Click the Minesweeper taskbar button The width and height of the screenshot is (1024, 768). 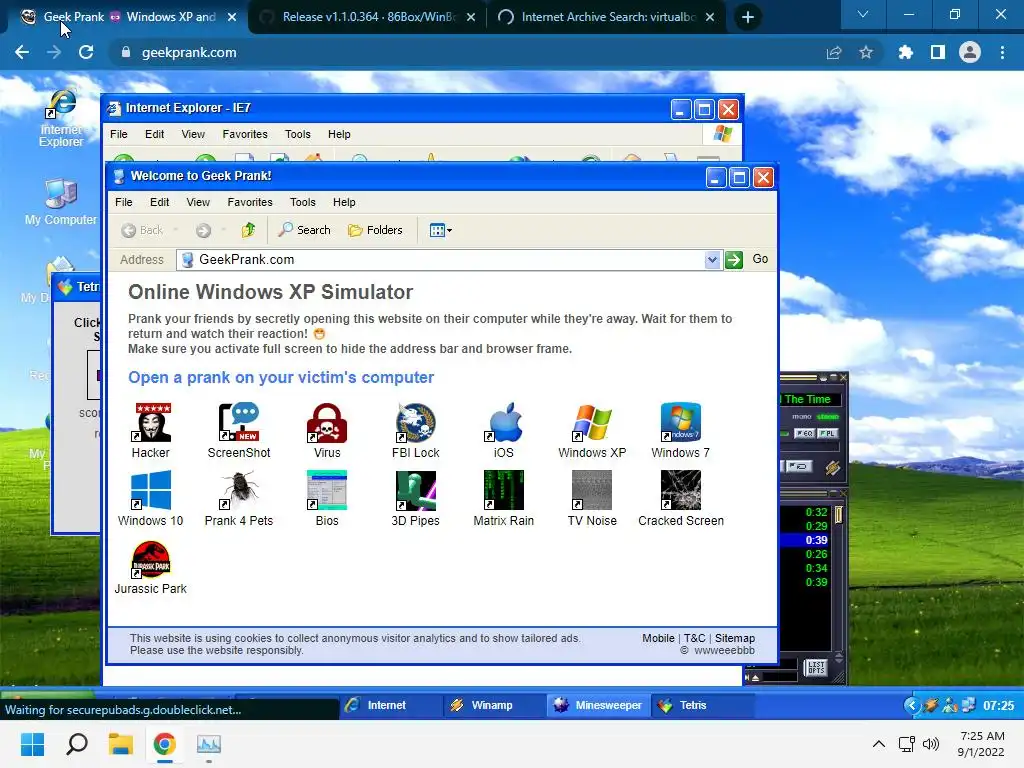tap(599, 705)
